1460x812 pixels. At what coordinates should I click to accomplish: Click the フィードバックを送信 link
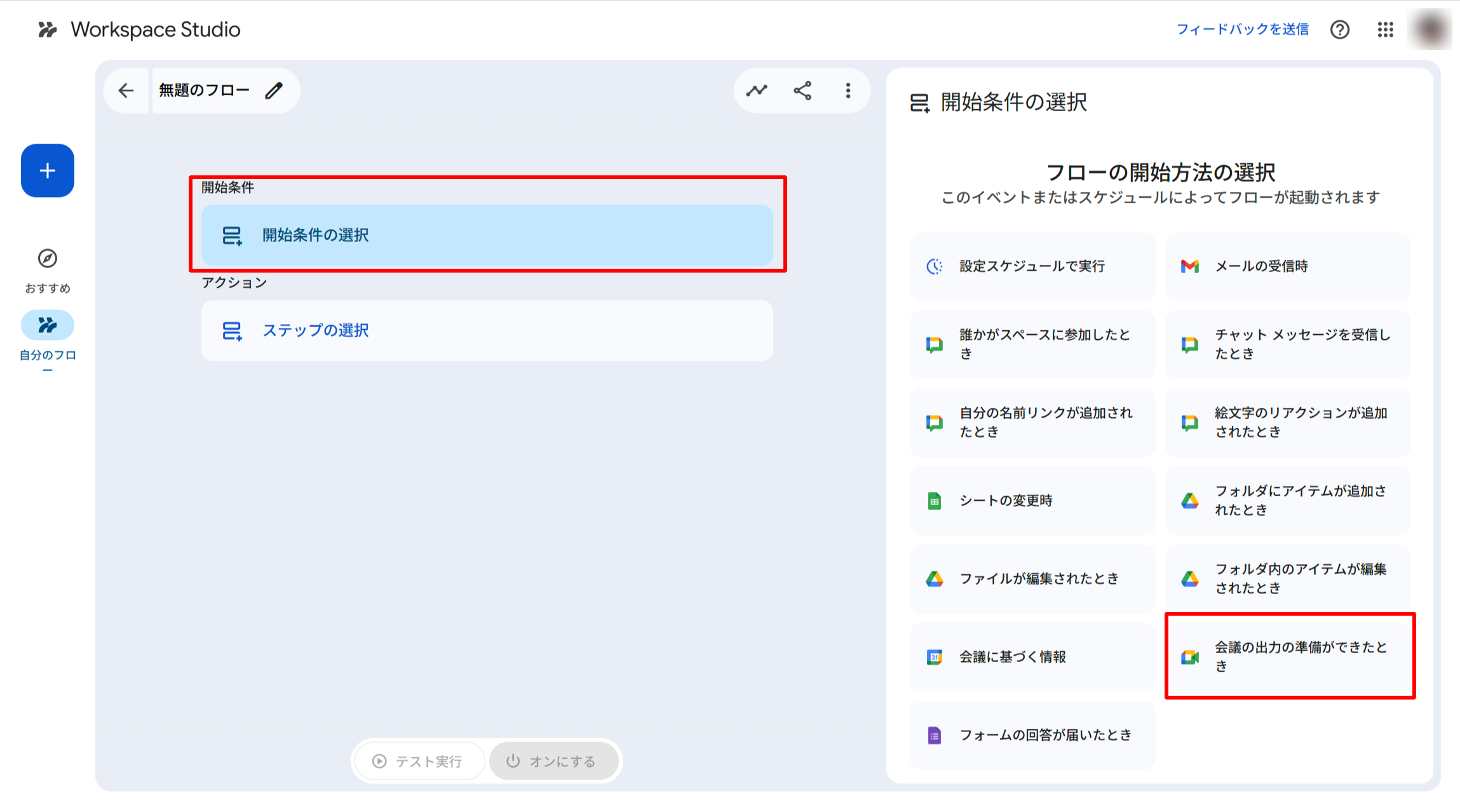point(1242,29)
